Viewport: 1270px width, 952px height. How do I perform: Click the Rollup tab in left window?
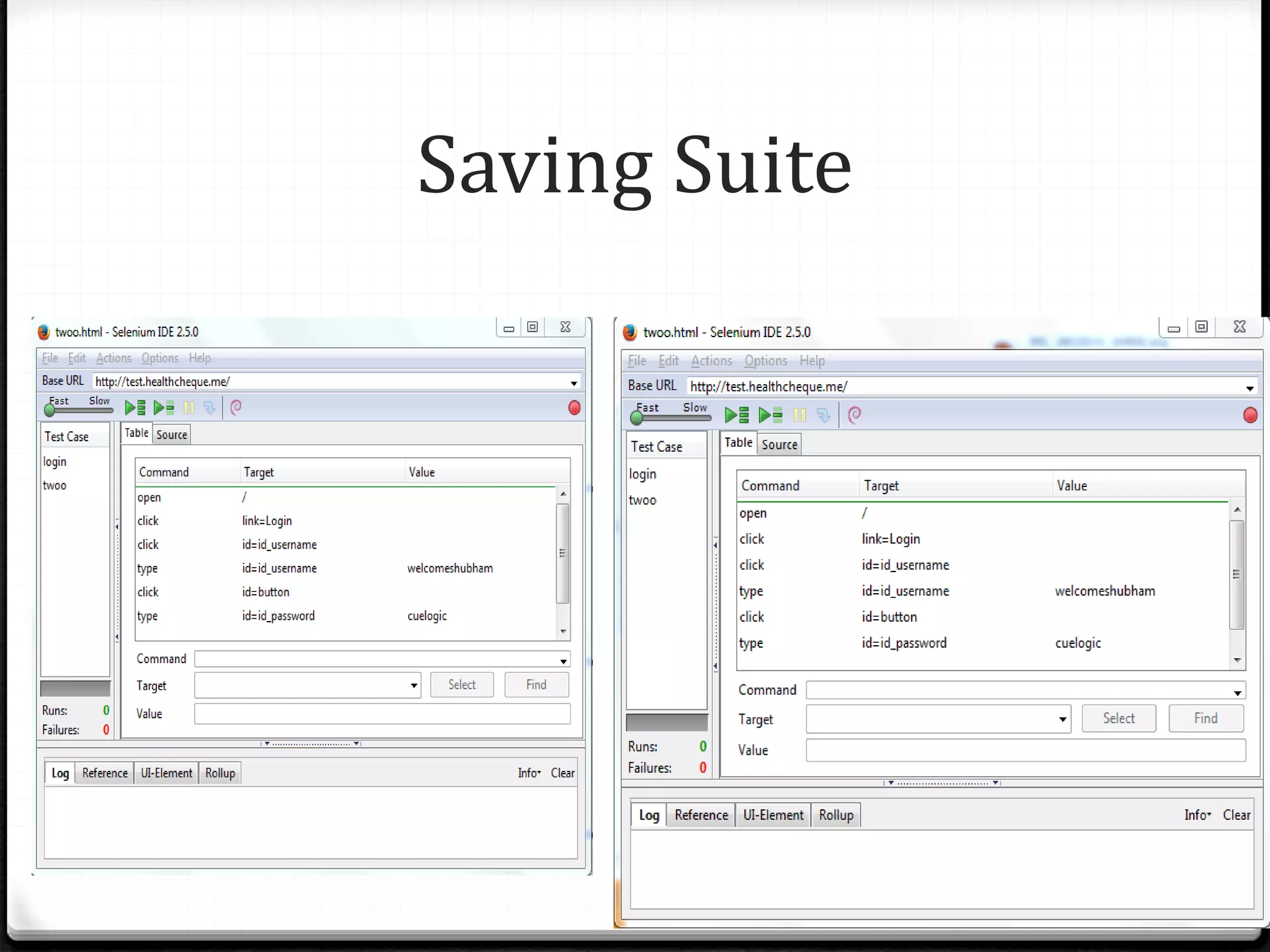220,773
